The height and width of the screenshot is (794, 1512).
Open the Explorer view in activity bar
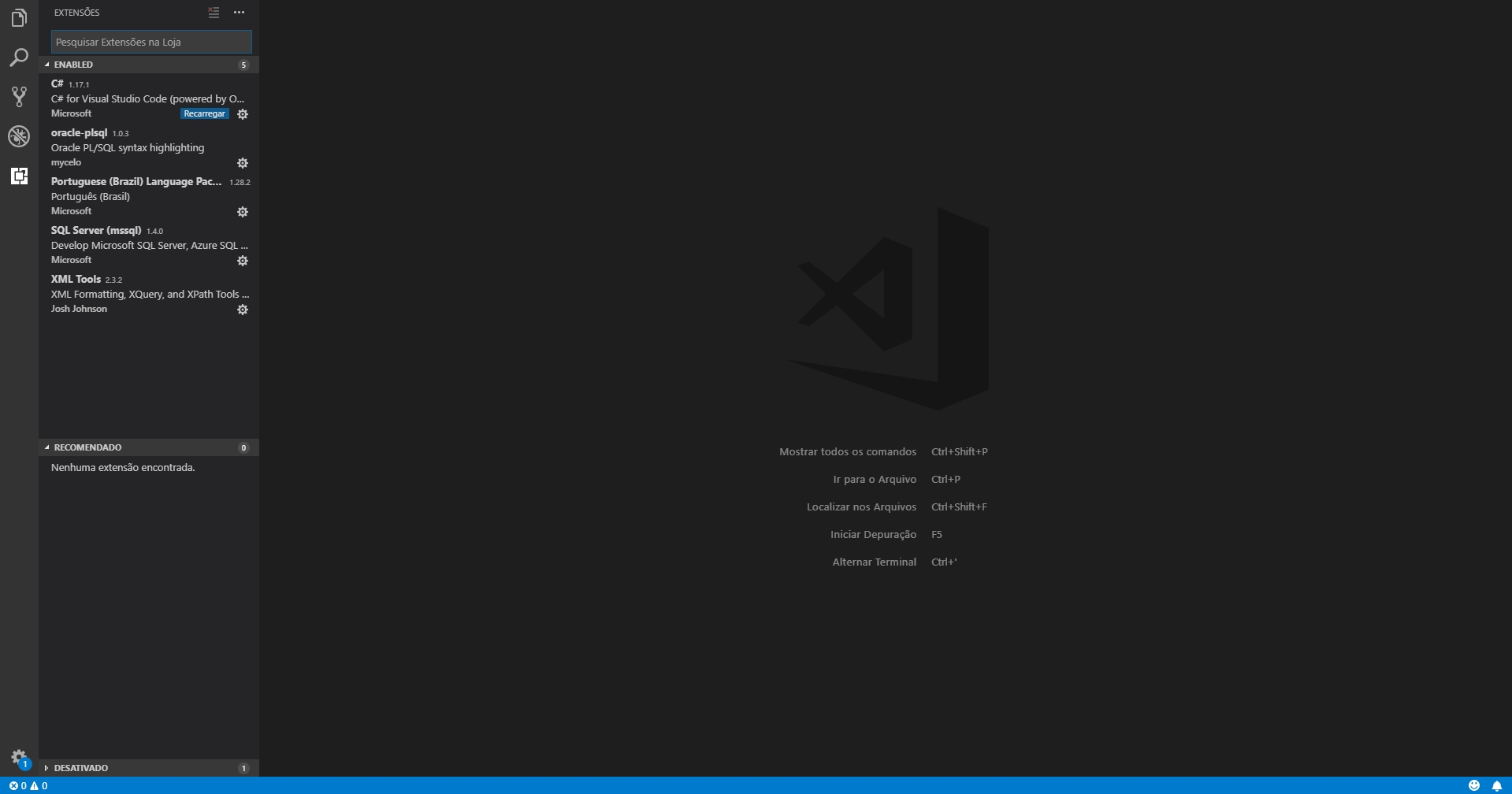tap(19, 18)
